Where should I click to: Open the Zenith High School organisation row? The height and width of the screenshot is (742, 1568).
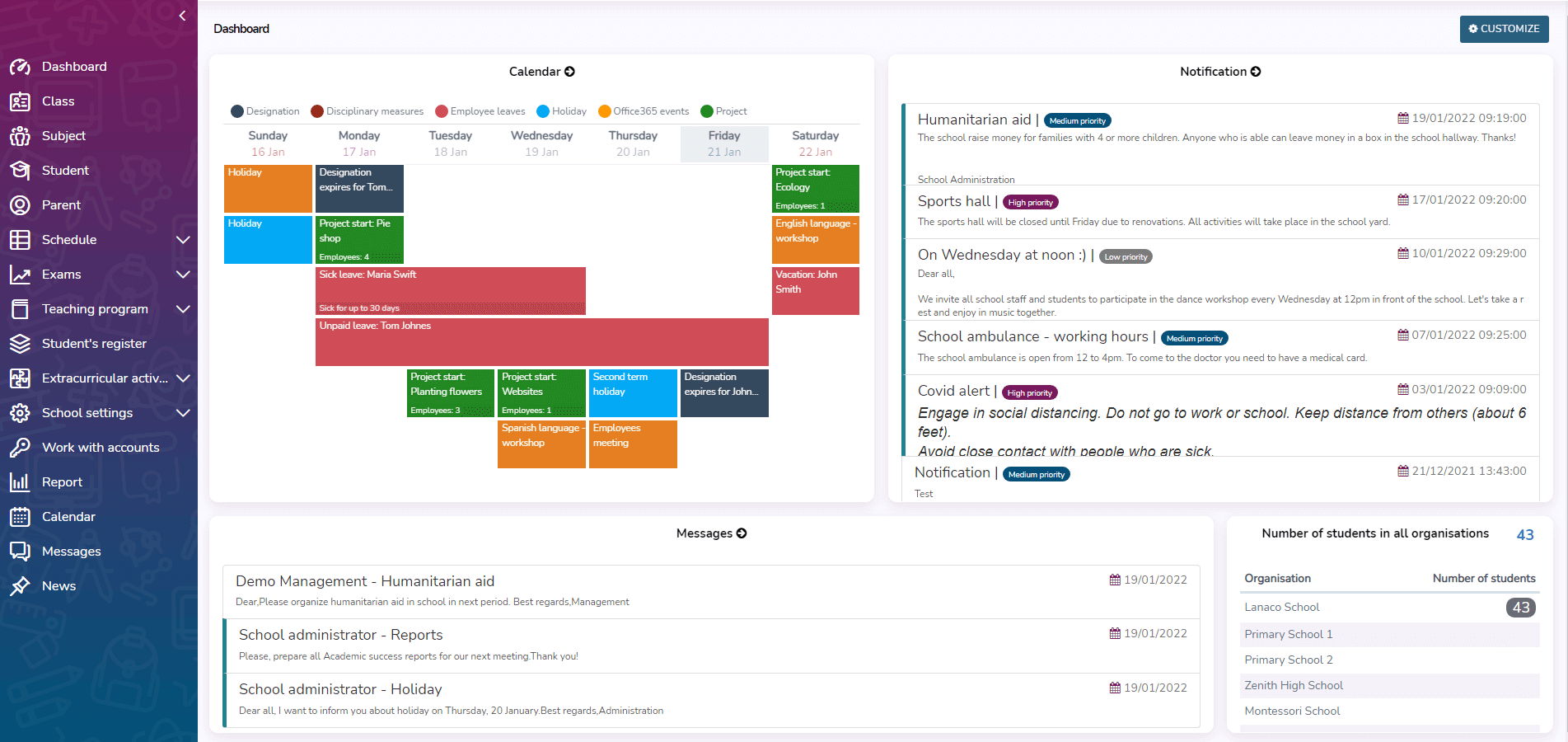point(1294,685)
